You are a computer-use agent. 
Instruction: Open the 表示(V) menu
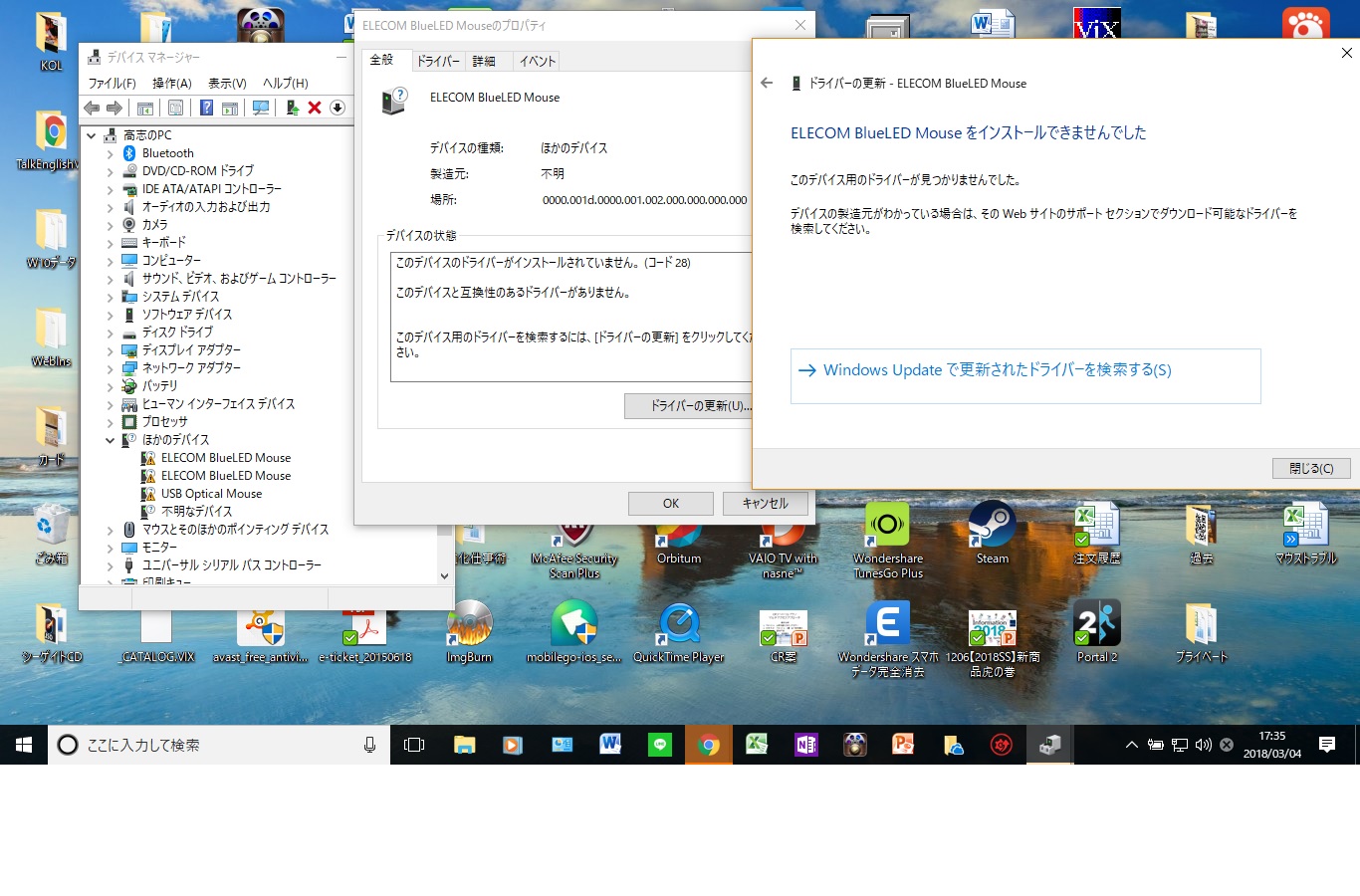pos(227,84)
